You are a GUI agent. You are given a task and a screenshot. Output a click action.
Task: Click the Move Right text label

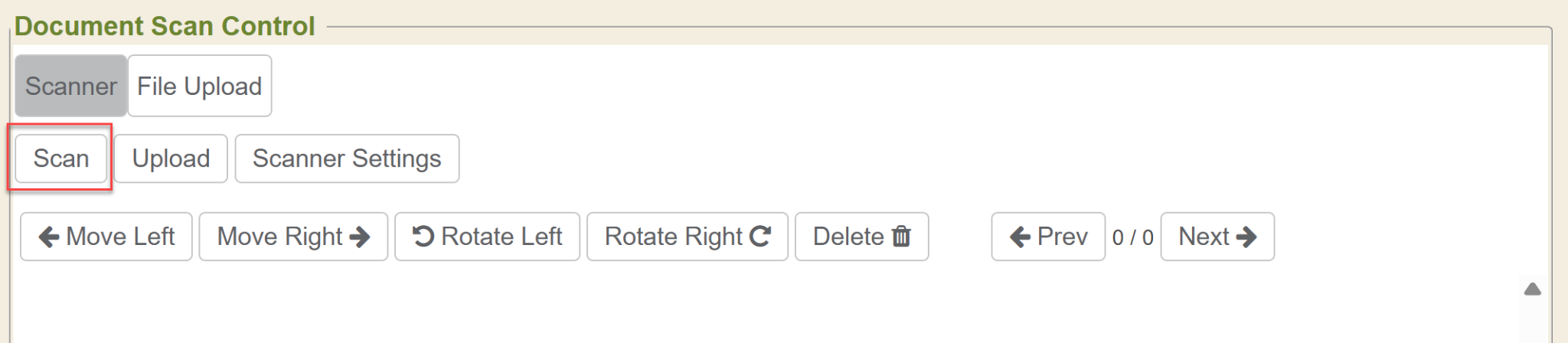click(x=279, y=237)
